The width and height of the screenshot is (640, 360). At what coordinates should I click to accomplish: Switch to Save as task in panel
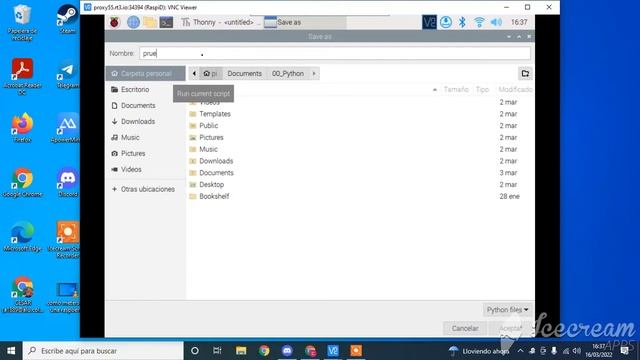(304, 22)
